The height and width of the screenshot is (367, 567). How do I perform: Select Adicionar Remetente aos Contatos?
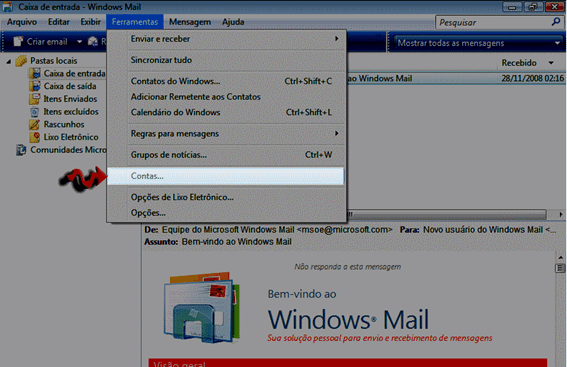click(227, 97)
